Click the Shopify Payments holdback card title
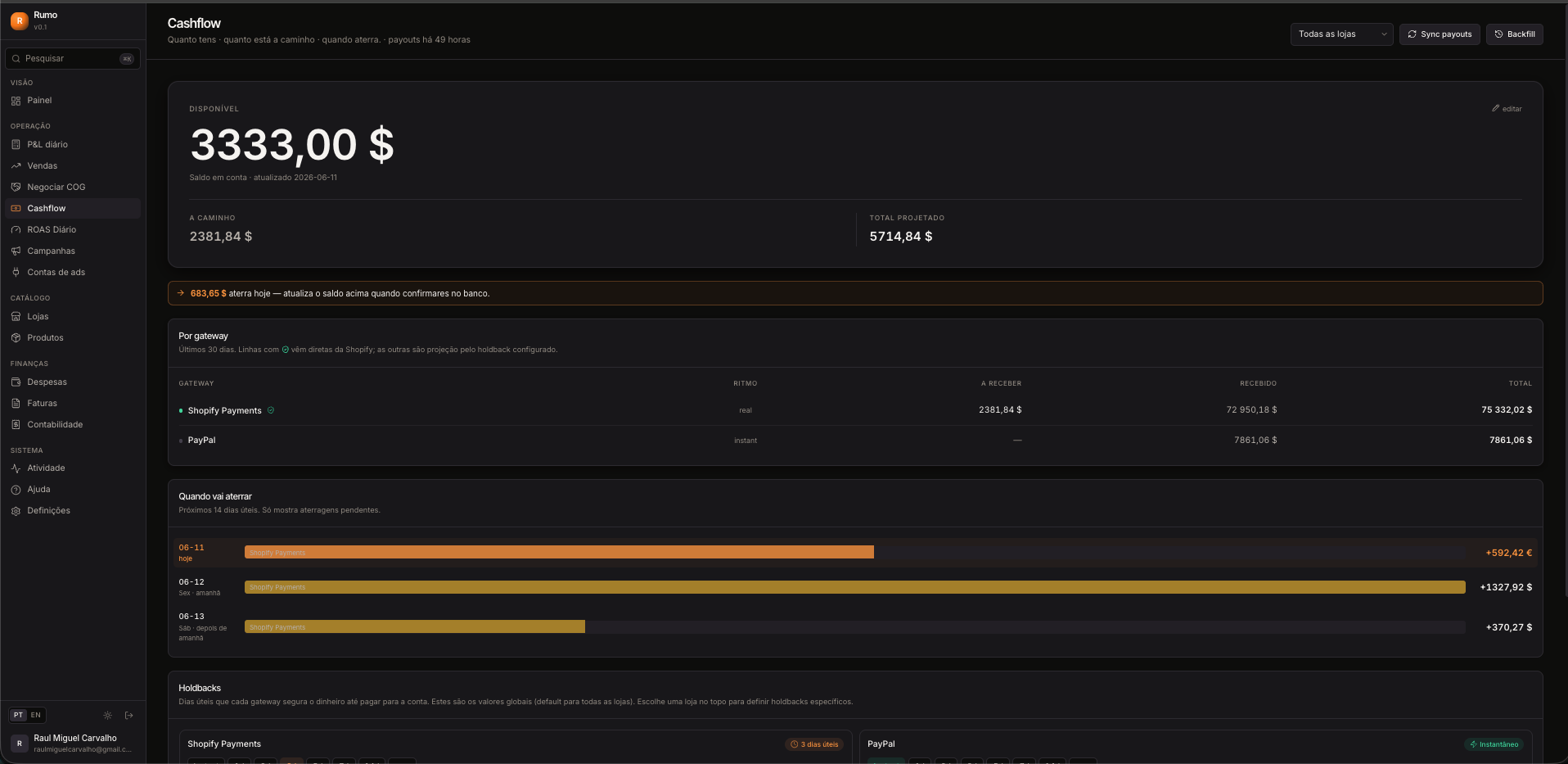 click(x=224, y=744)
